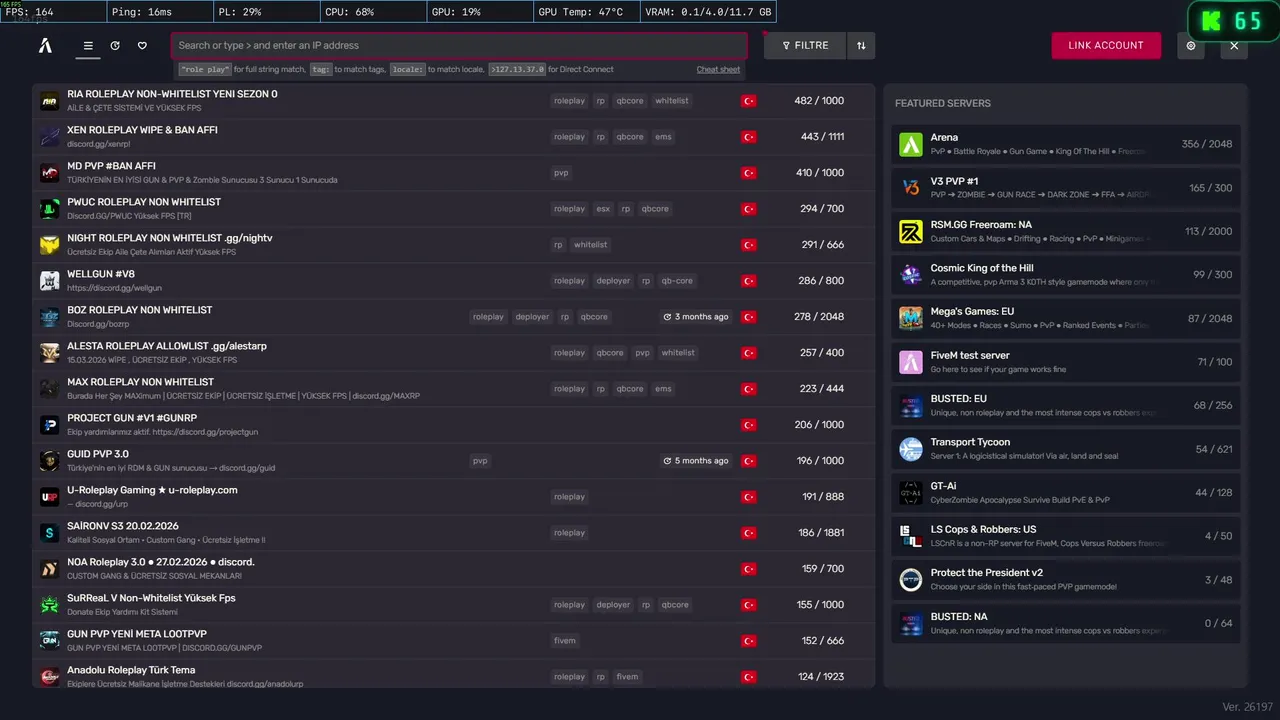Open Protect the President v2 server
The image size is (1280, 720).
pos(1066,579)
